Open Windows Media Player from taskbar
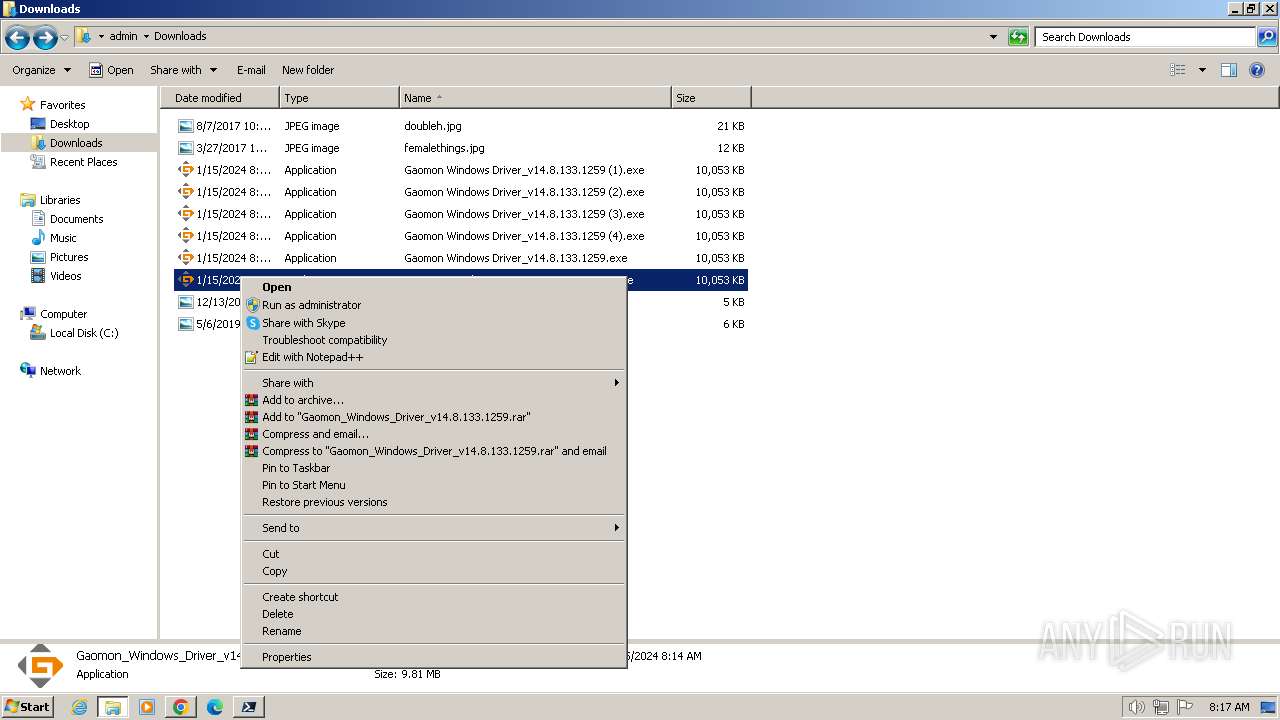Screen dimensions: 1280x720 (147, 707)
